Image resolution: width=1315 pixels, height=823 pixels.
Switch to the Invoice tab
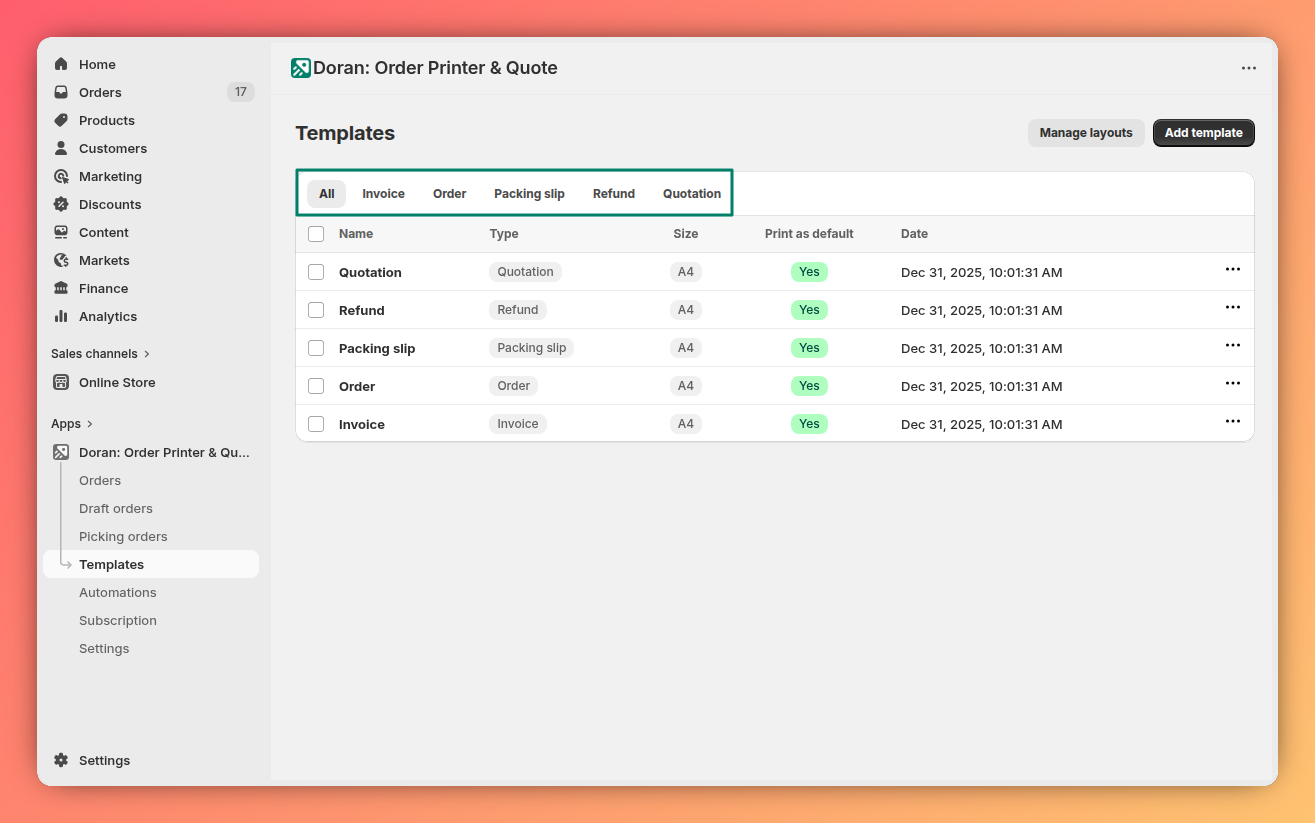coord(384,194)
